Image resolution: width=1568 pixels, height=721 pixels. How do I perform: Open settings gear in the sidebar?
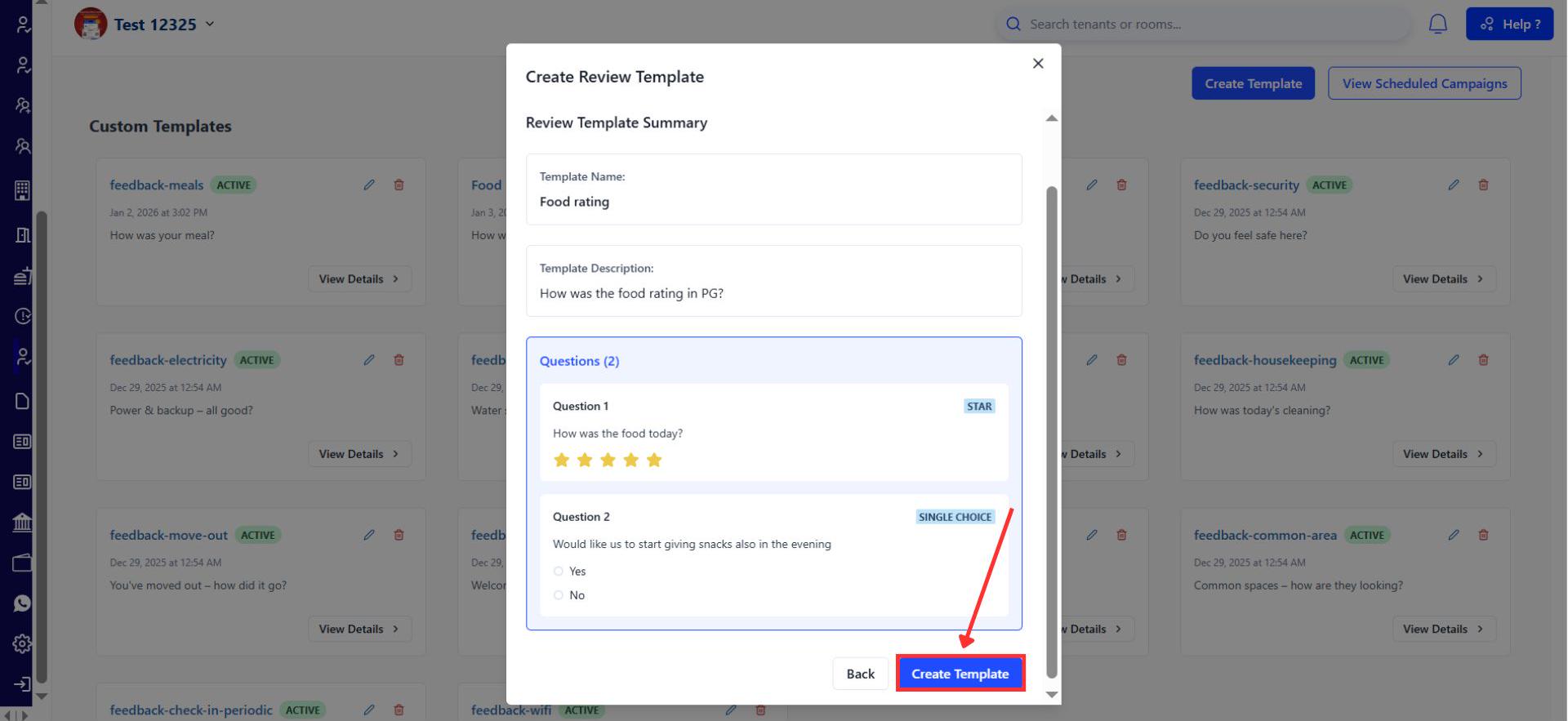pyautogui.click(x=22, y=643)
